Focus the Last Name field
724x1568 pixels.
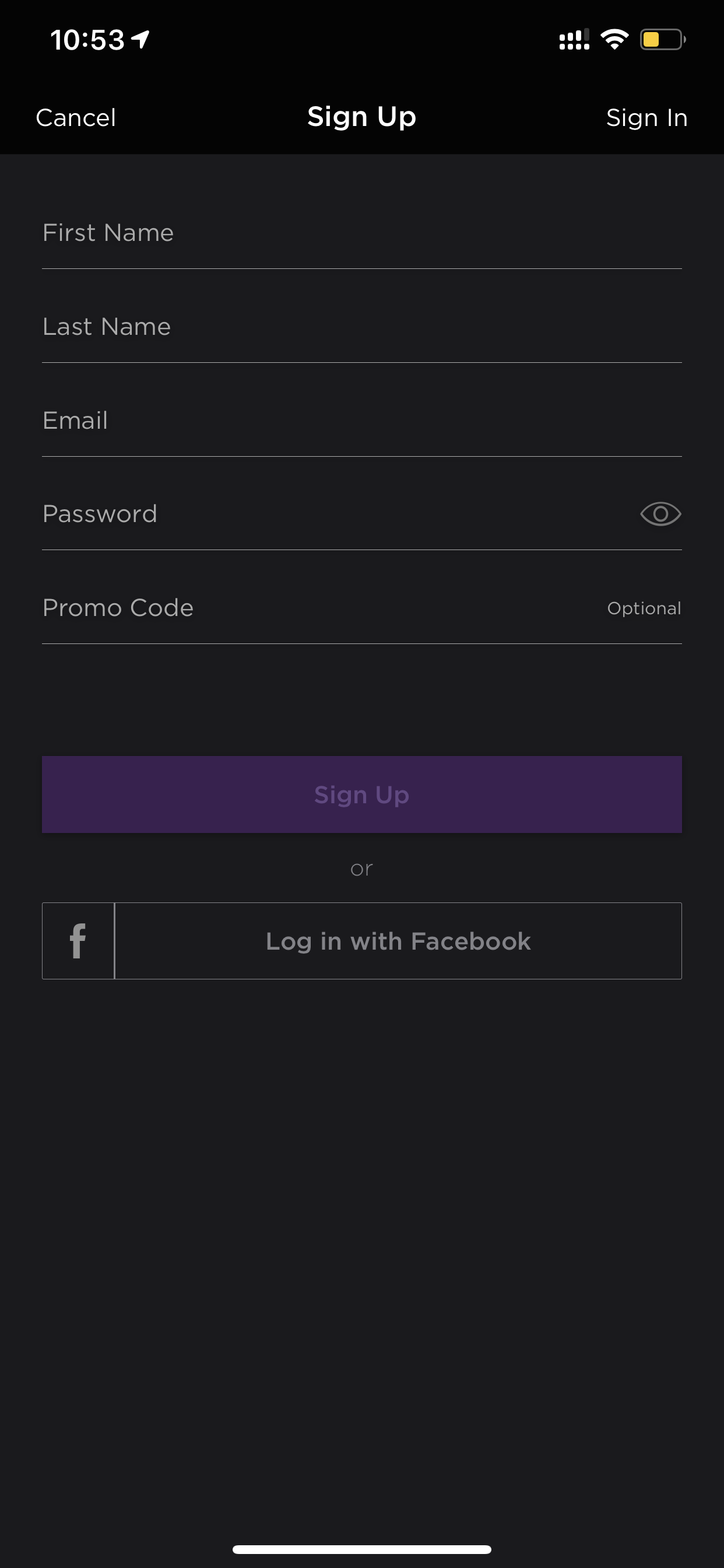(362, 327)
